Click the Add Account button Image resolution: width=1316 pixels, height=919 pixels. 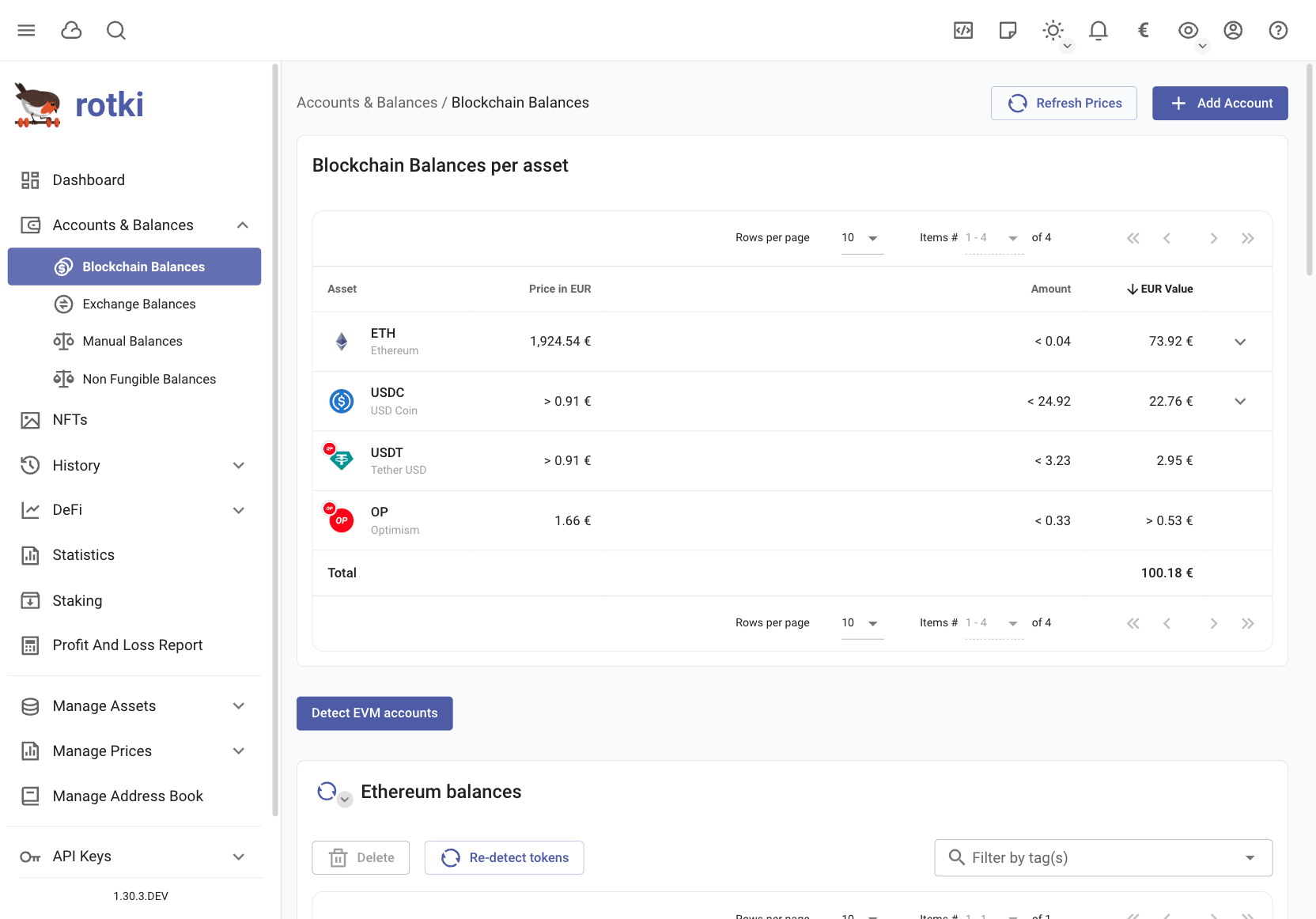(x=1220, y=103)
